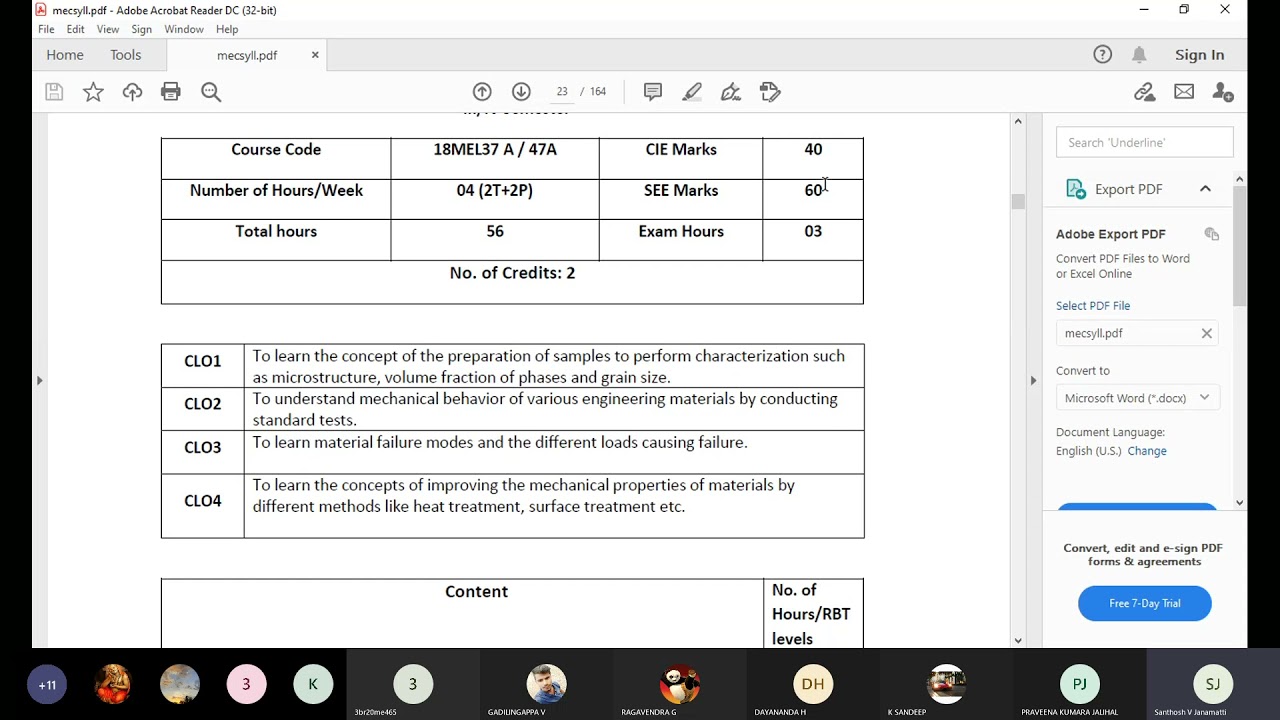Click document scrollbar down arrow
The image size is (1280, 720).
[1018, 640]
